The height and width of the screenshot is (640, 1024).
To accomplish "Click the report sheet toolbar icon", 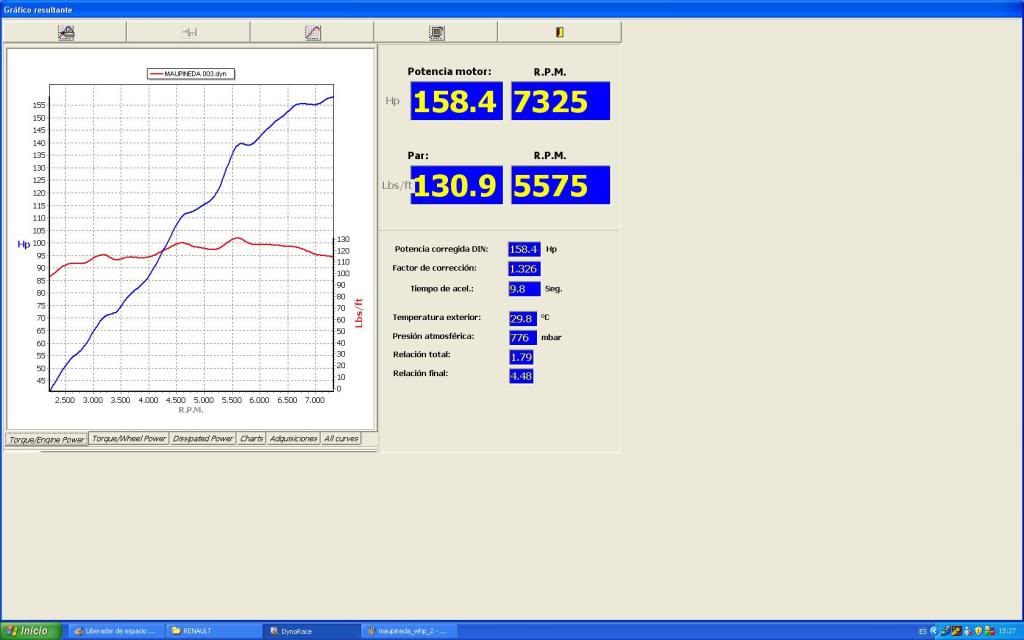I will [436, 32].
